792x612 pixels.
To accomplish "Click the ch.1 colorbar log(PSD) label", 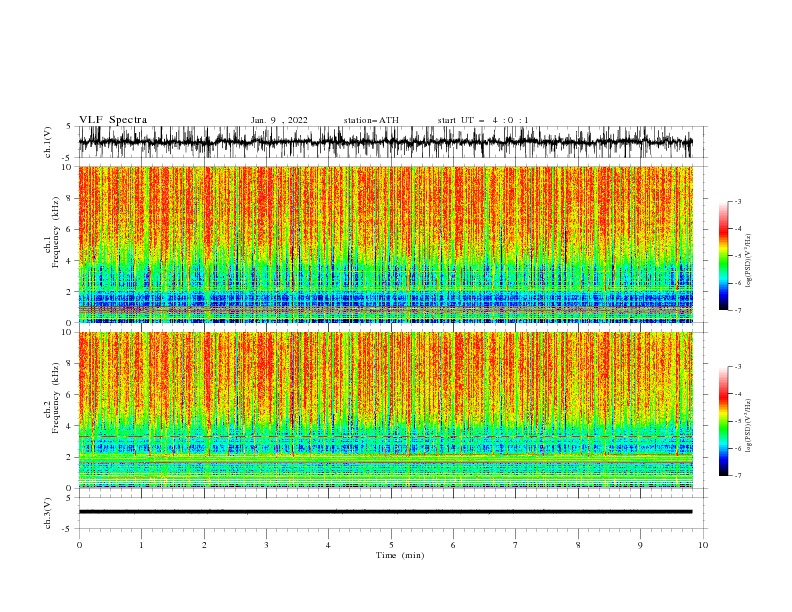I will 749,261.
